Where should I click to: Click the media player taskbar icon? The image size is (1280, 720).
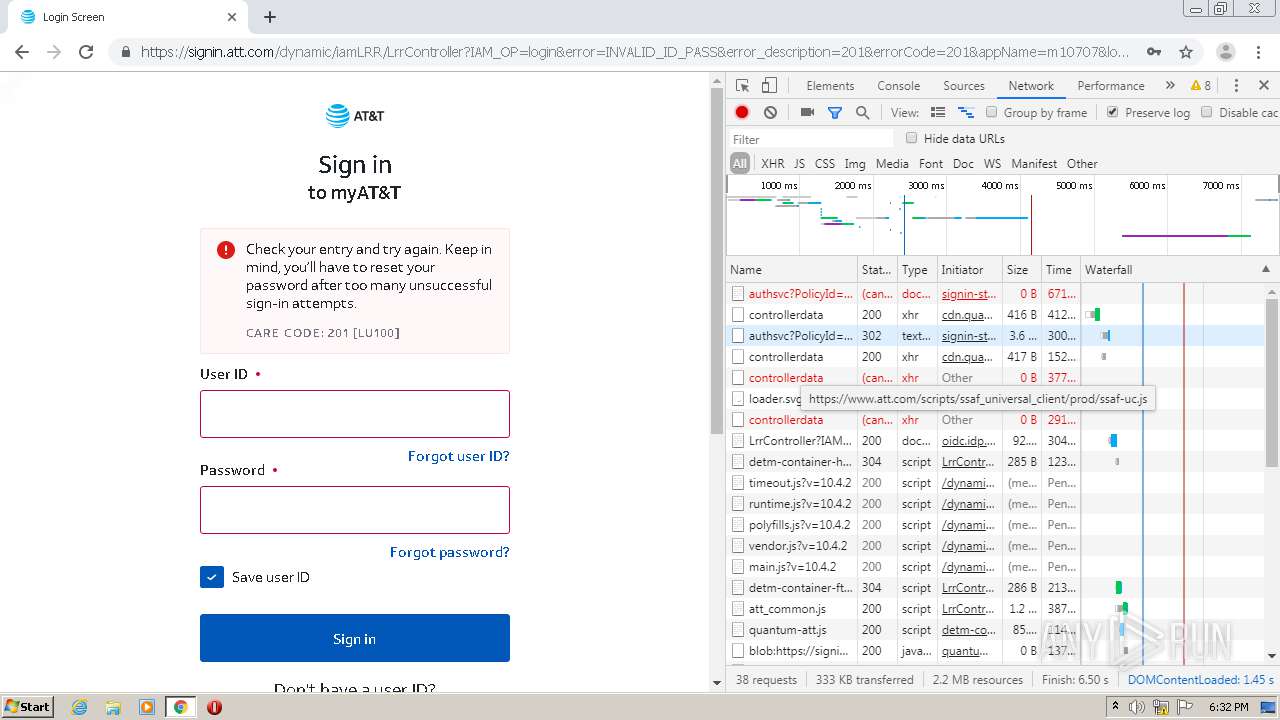tap(146, 707)
